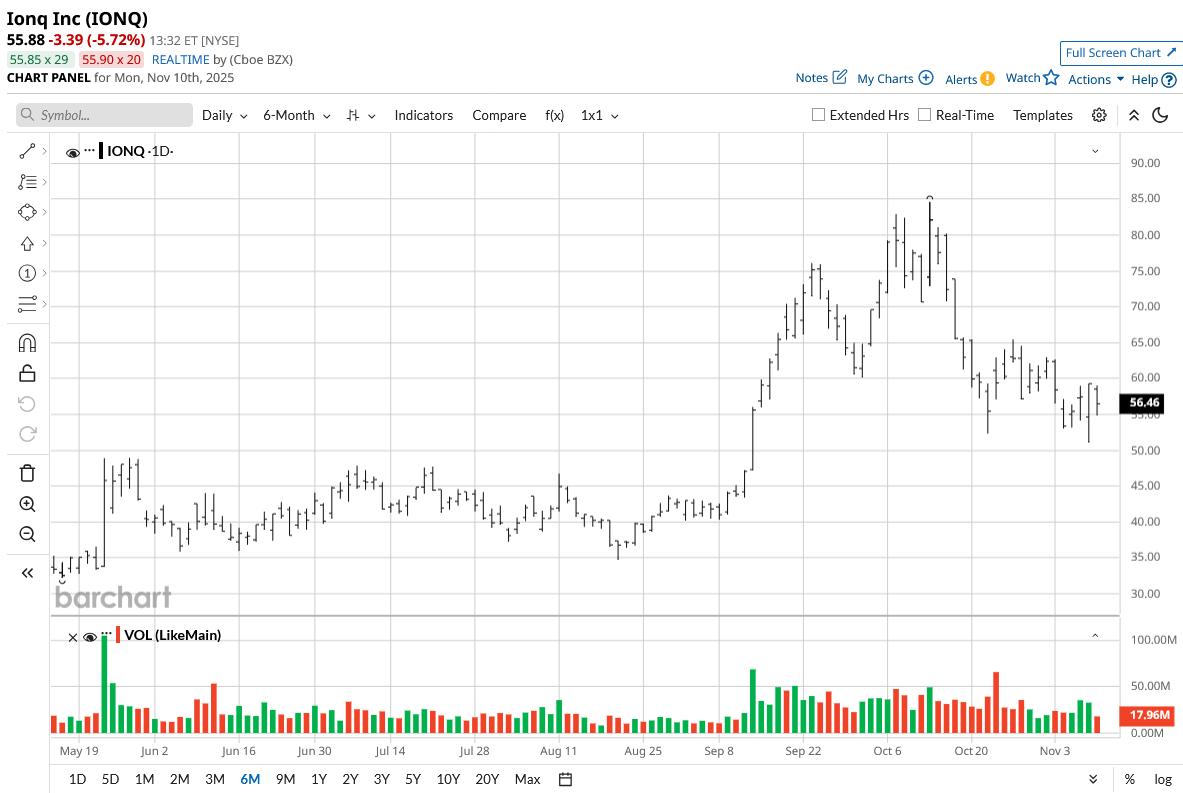
Task: Select the 1Y range
Action: point(319,779)
